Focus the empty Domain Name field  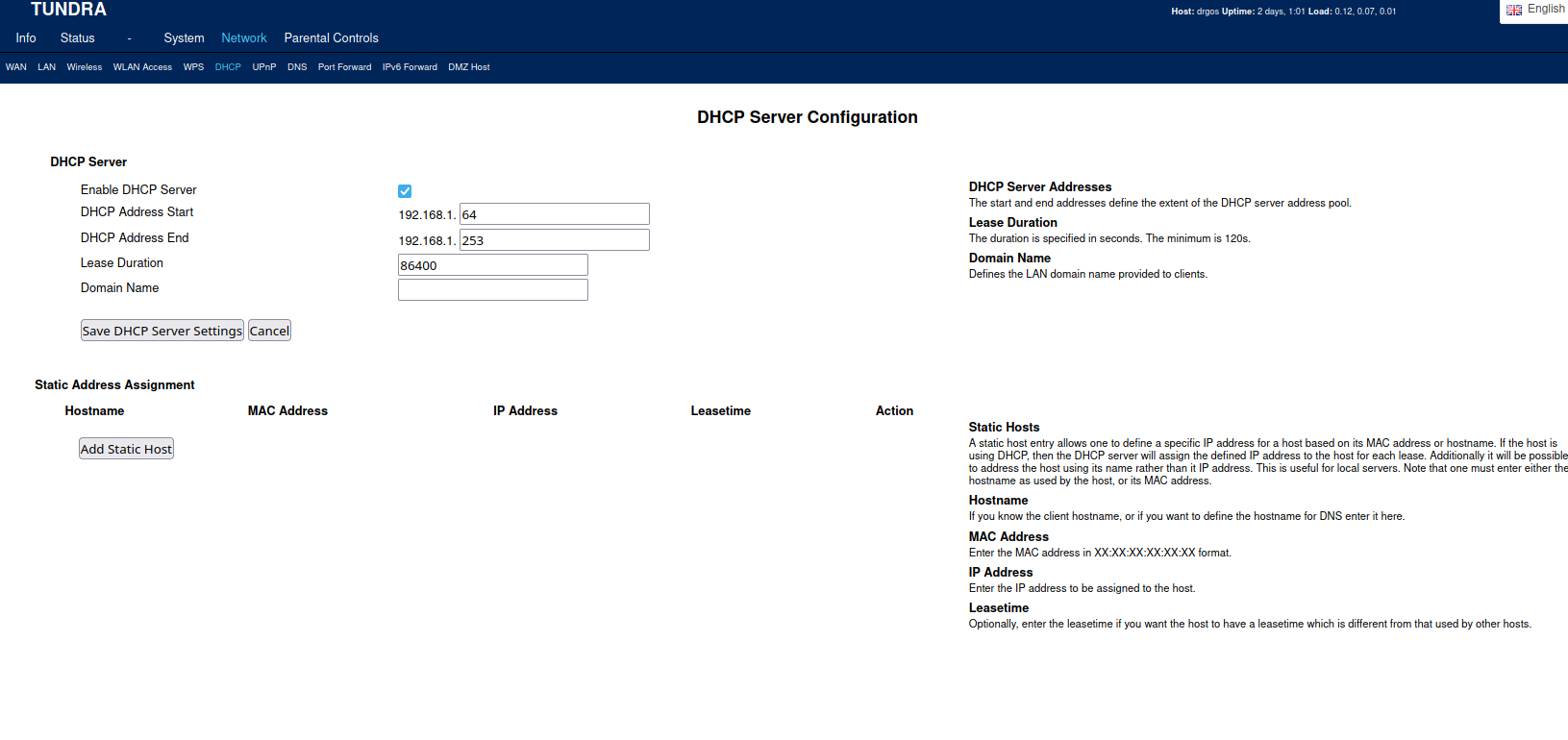coord(493,290)
